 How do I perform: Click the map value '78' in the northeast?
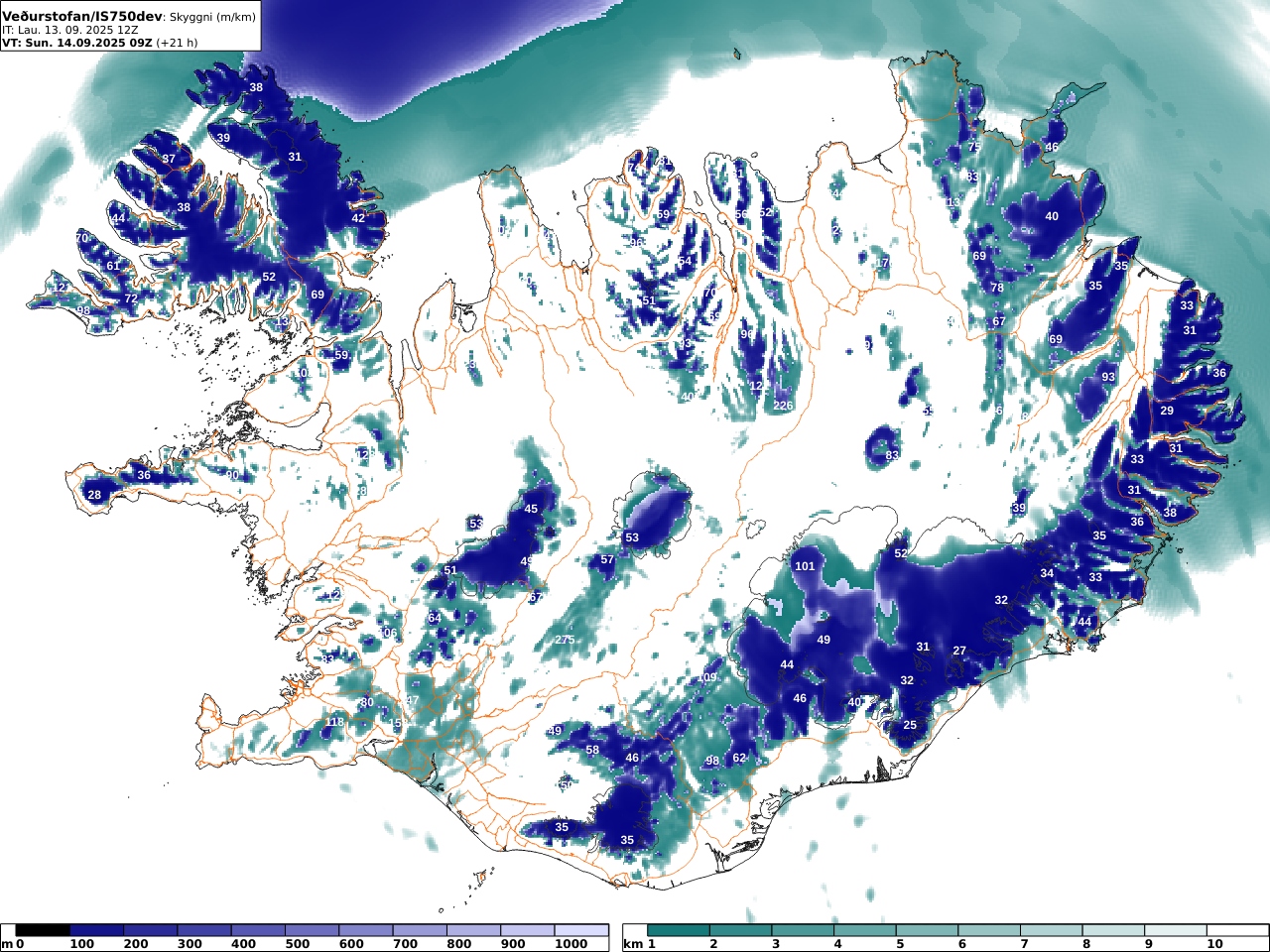997,288
